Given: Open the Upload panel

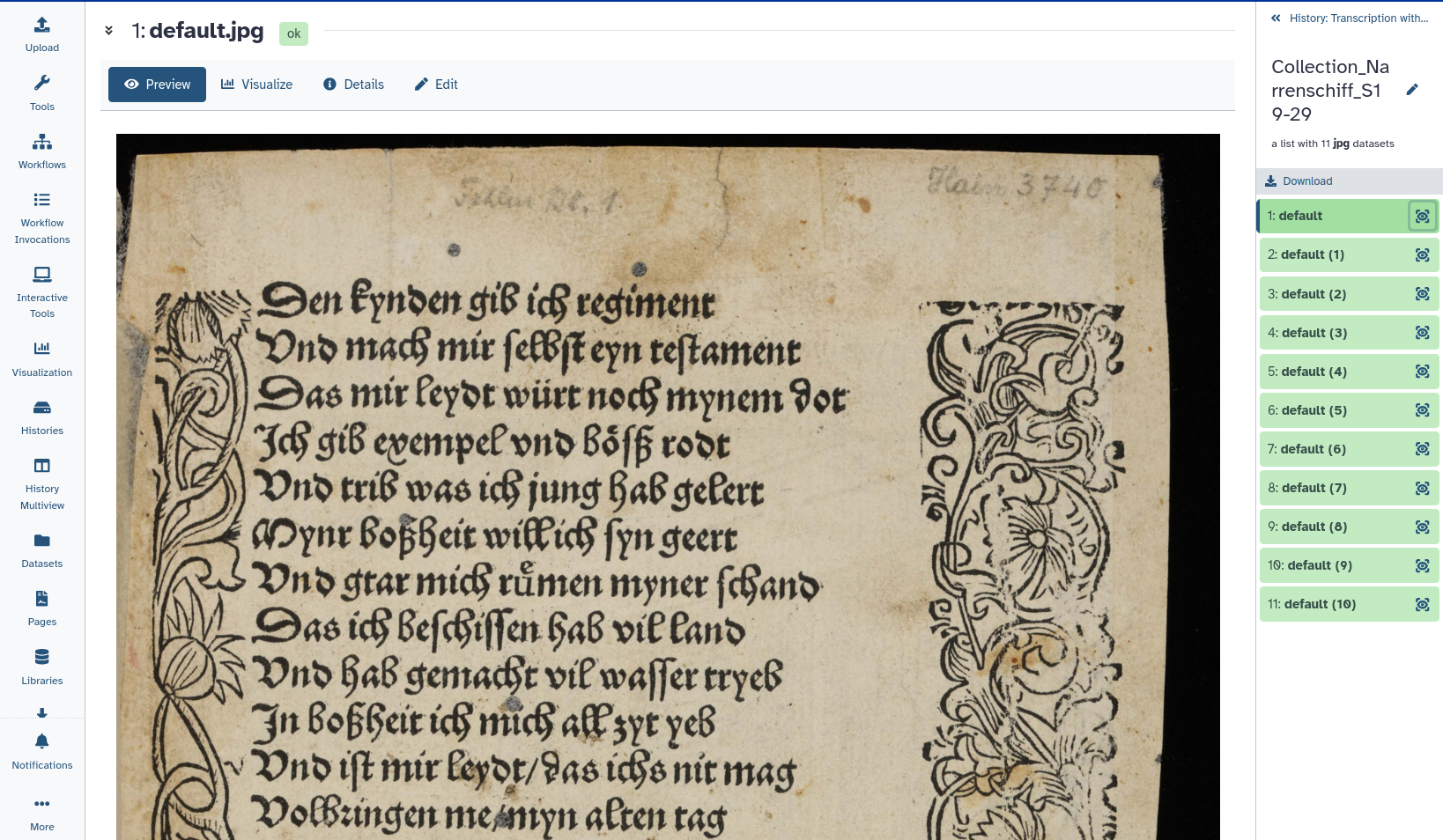Looking at the screenshot, I should tap(42, 35).
